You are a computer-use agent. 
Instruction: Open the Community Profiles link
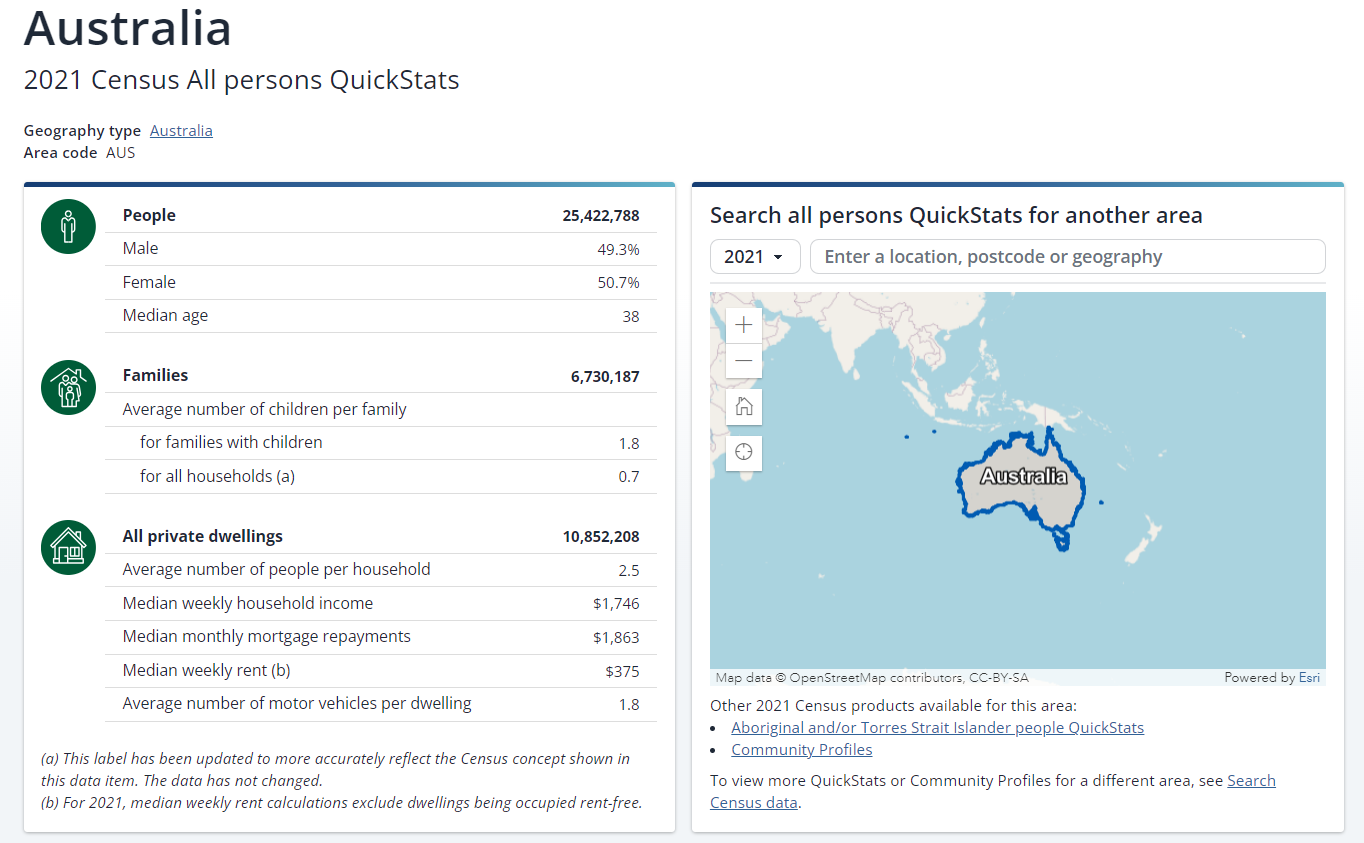pyautogui.click(x=801, y=749)
